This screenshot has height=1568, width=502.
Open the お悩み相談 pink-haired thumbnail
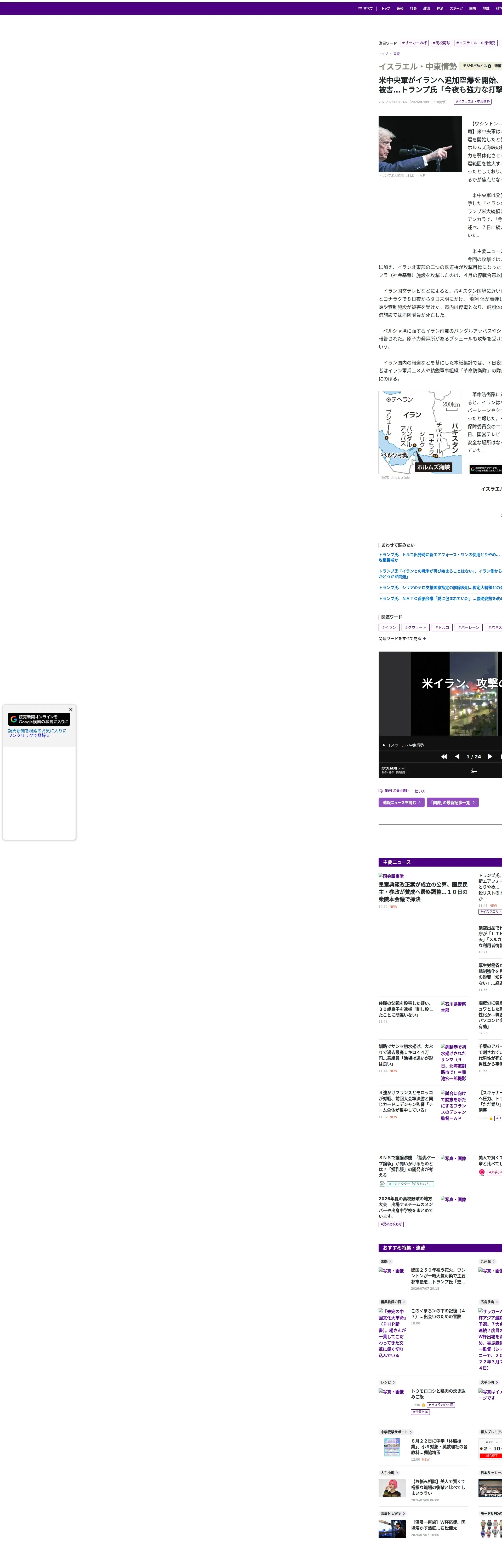click(x=392, y=1488)
